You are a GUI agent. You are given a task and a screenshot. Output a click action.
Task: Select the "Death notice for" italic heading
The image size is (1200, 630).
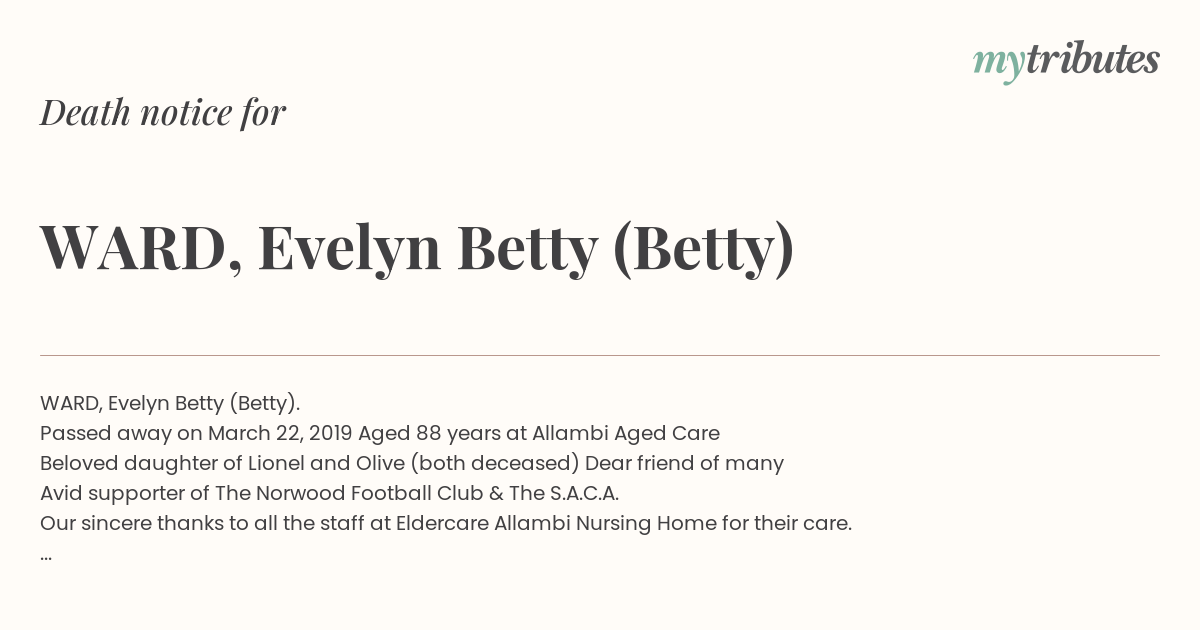coord(163,113)
